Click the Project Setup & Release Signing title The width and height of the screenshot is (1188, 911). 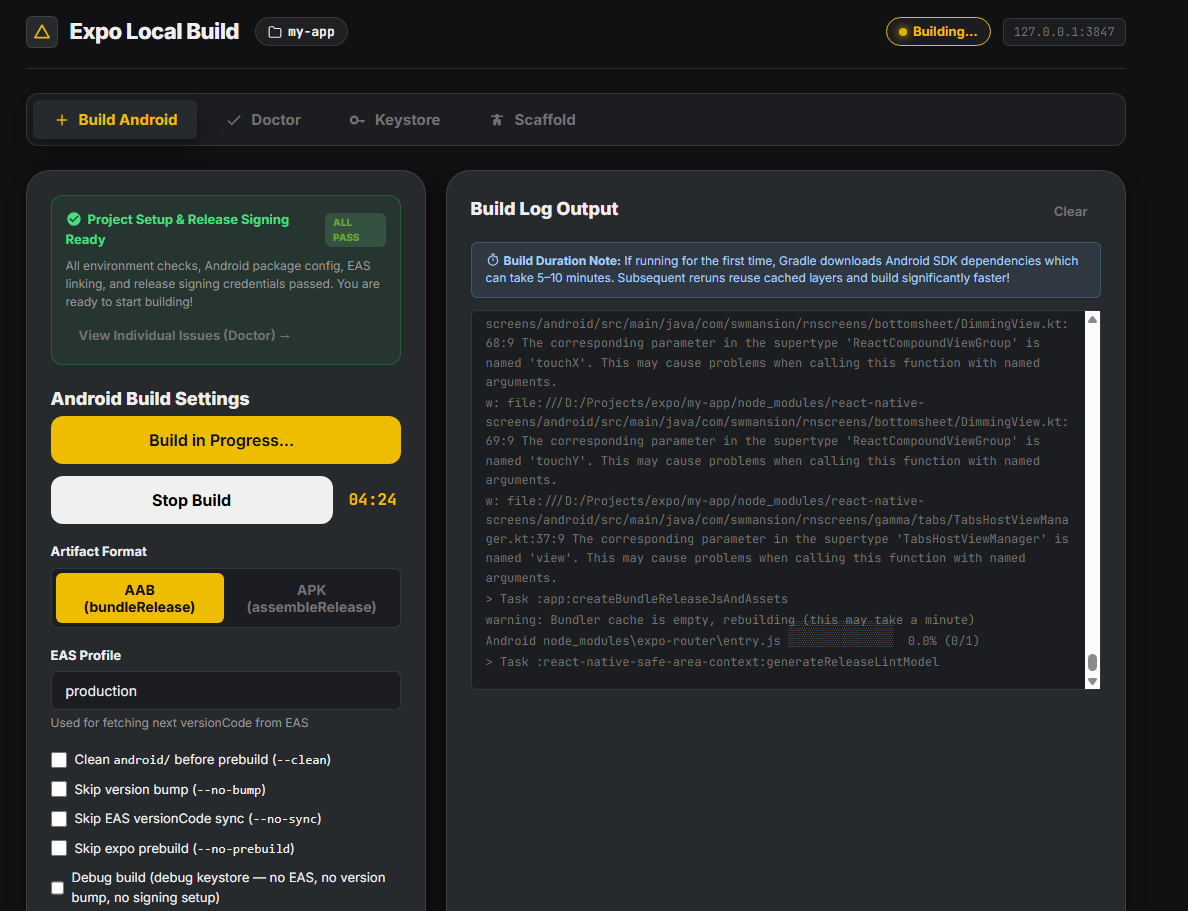coord(177,229)
